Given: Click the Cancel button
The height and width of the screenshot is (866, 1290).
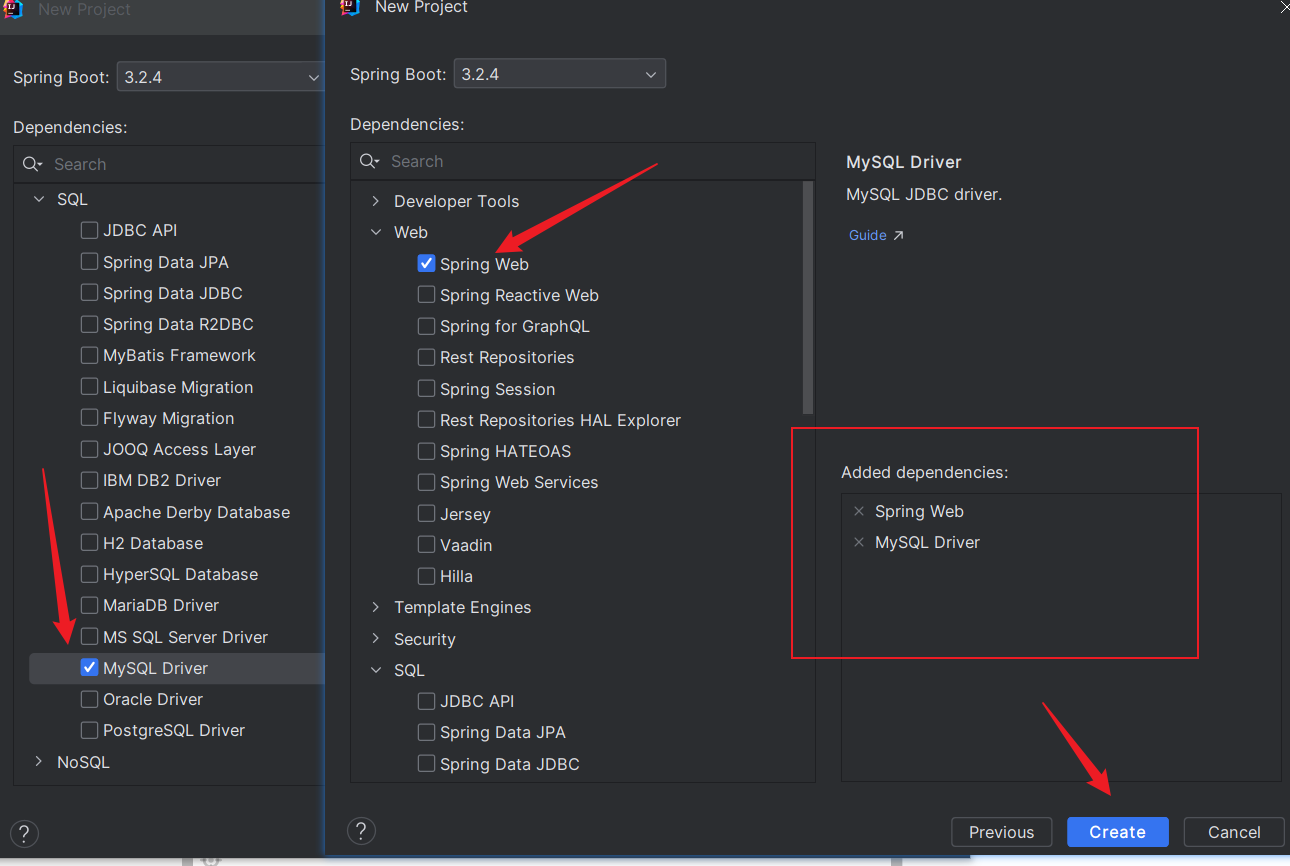Looking at the screenshot, I should pyautogui.click(x=1234, y=832).
